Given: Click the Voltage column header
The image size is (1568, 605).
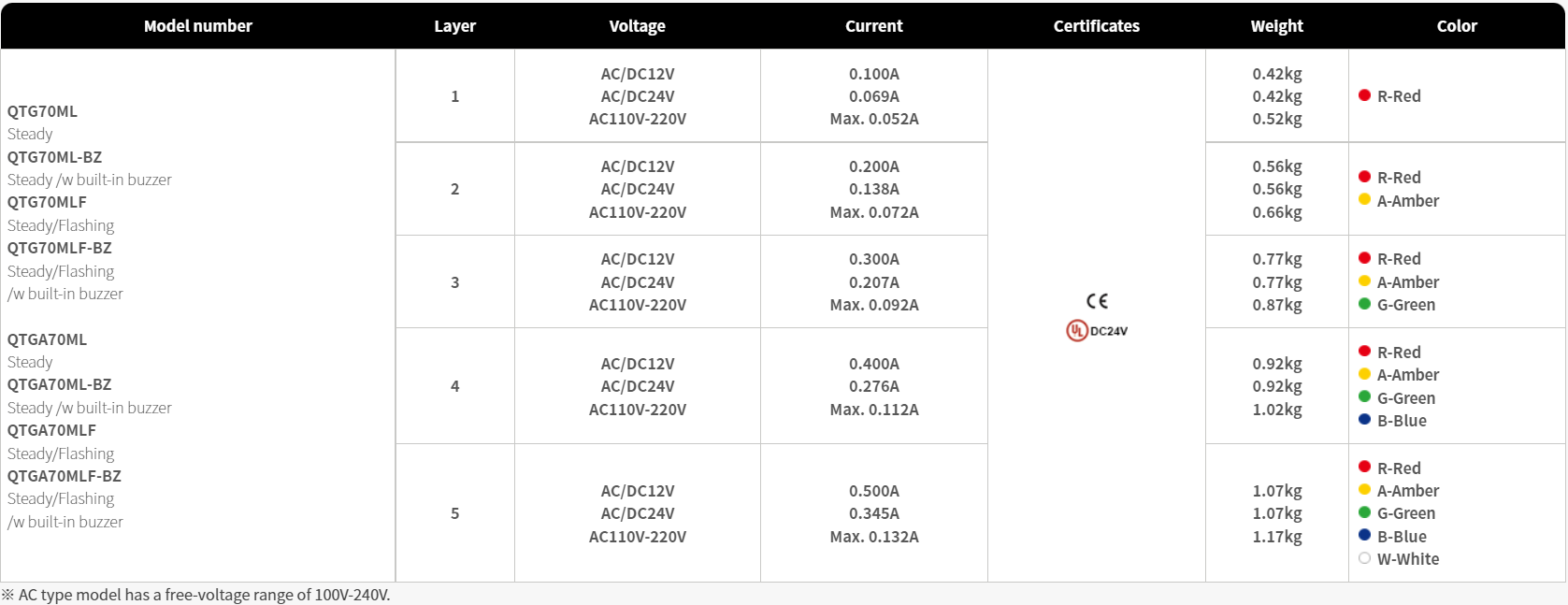Looking at the screenshot, I should [x=638, y=26].
